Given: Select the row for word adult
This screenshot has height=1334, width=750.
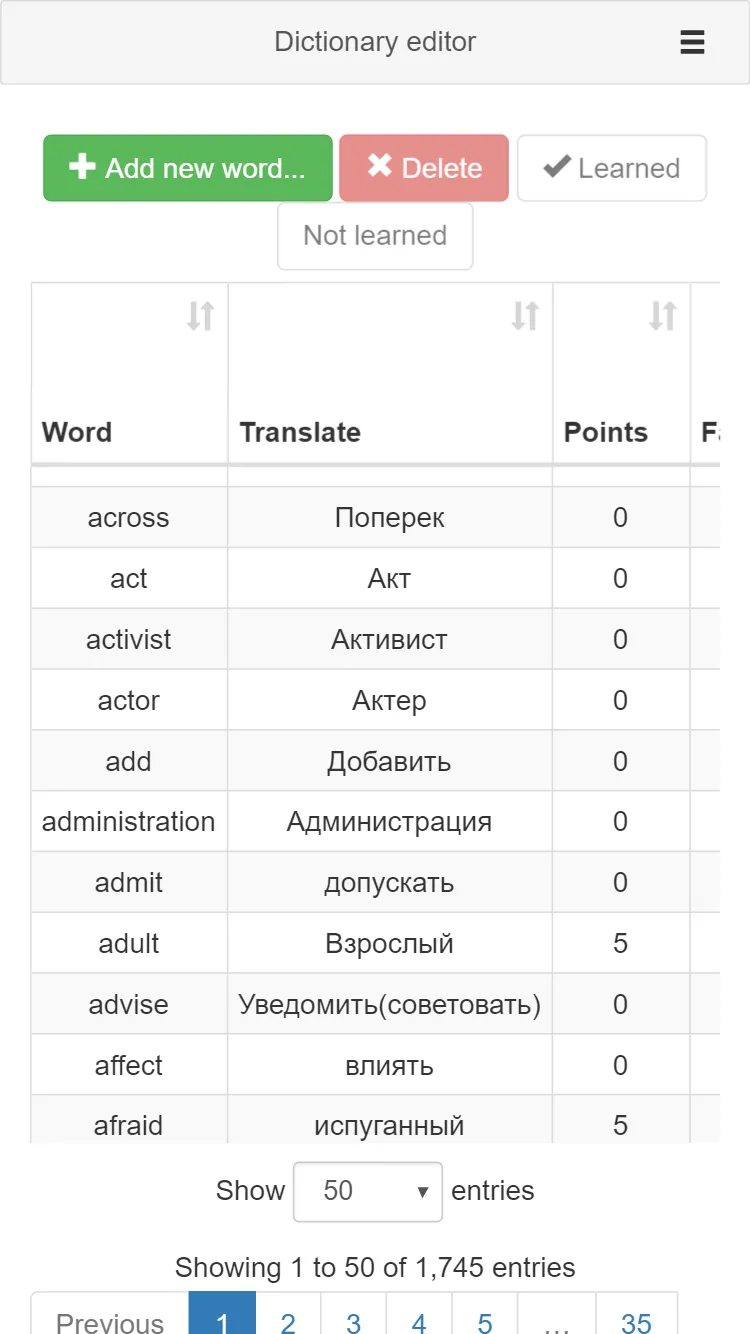Looking at the screenshot, I should click(x=375, y=943).
